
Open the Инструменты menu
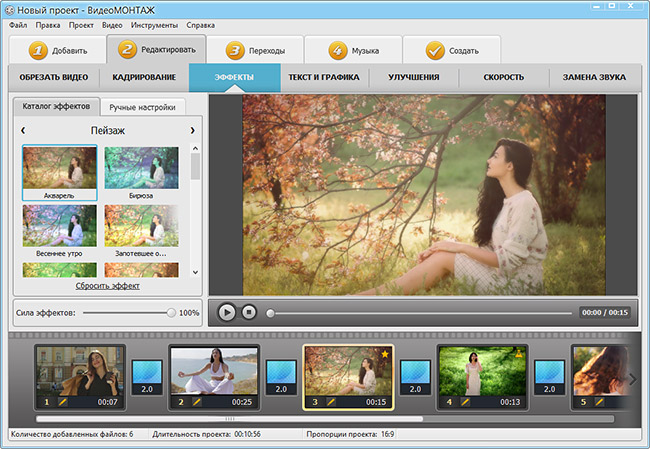click(154, 25)
